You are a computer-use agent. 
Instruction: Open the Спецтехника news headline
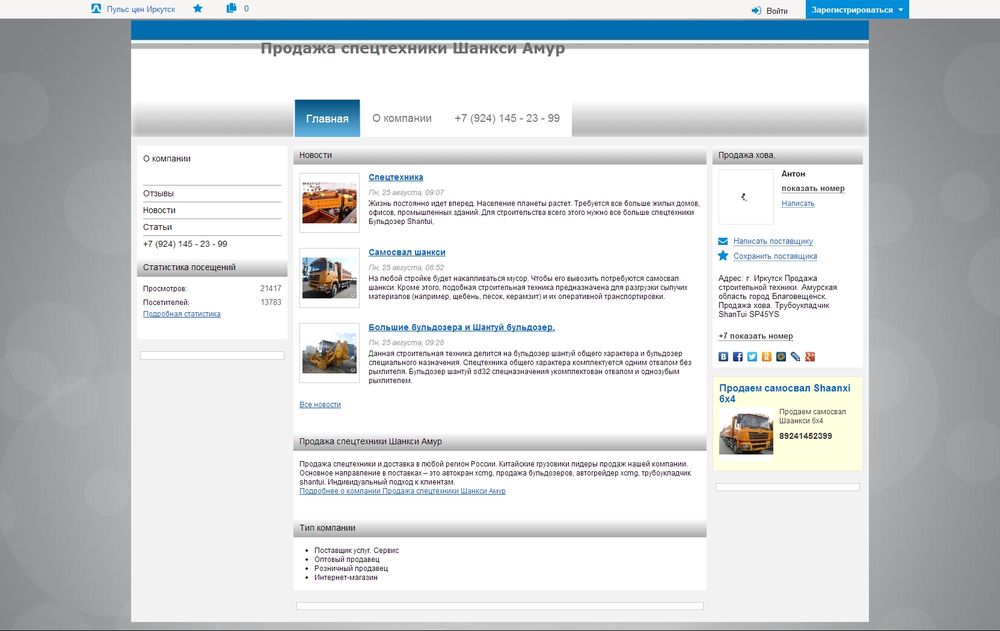(395, 177)
